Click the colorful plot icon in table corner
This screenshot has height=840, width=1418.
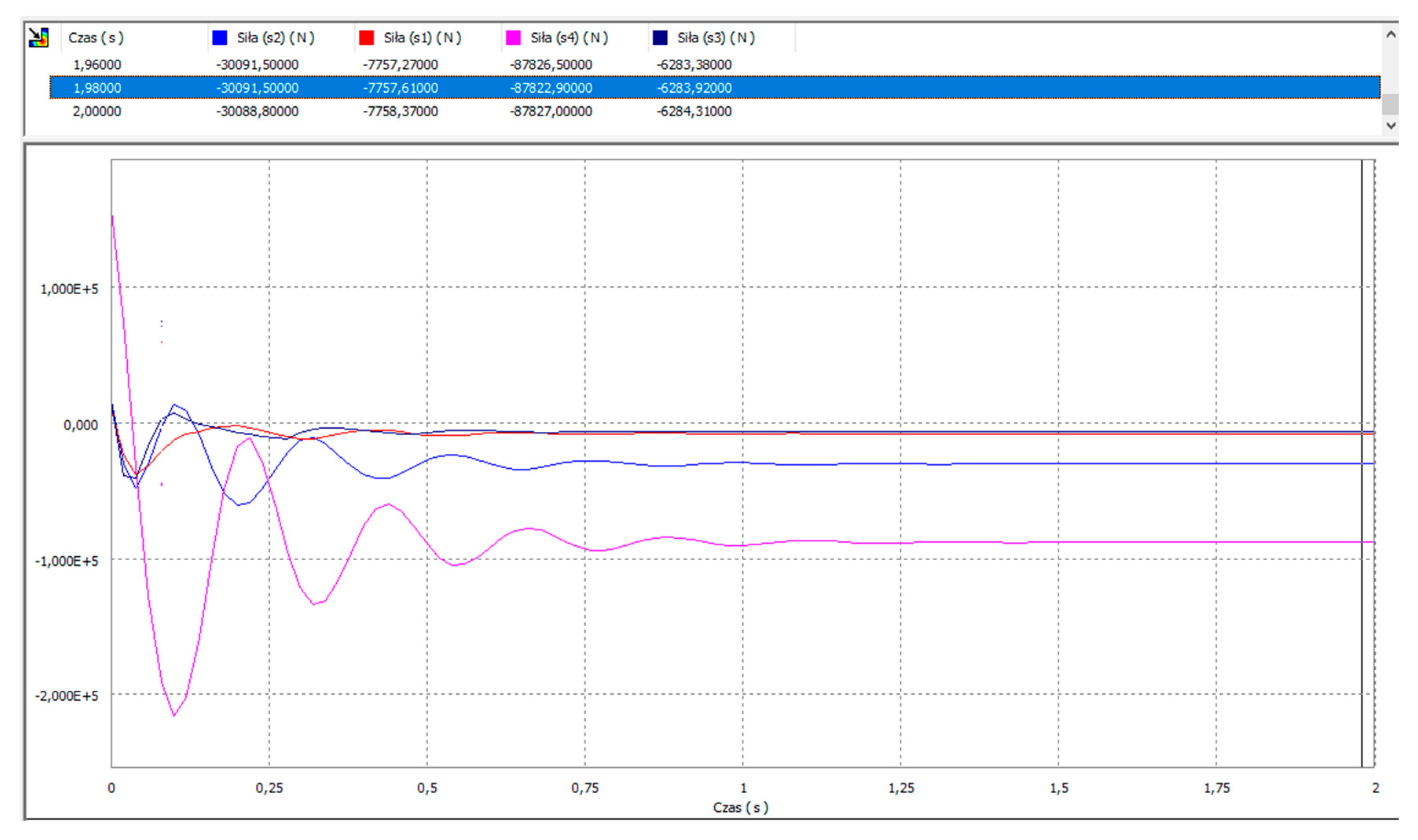coord(39,38)
